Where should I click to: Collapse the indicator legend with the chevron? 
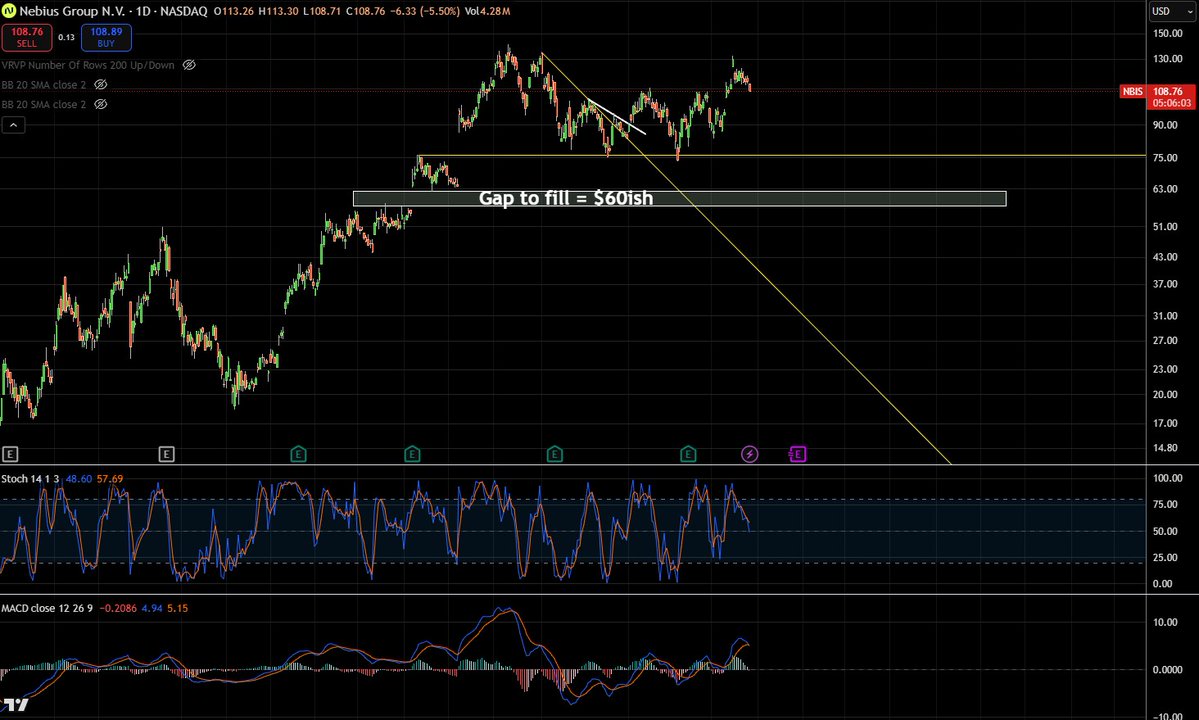[13, 125]
